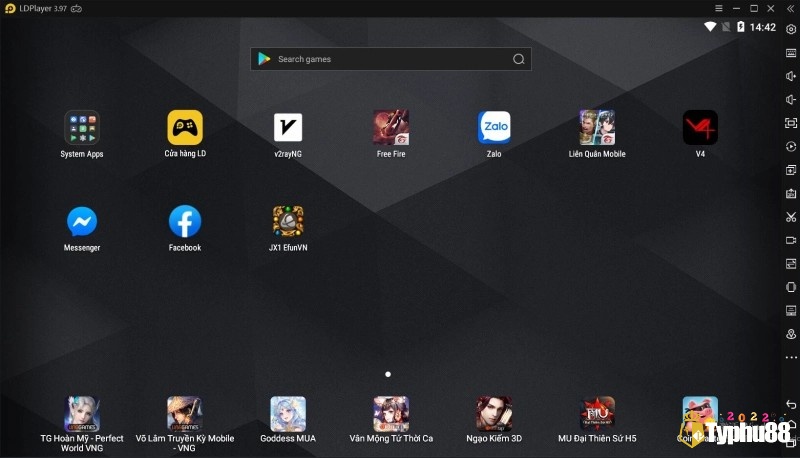The height and width of the screenshot is (458, 800).
Task: Click the no-SIM signal status icon
Action: point(726,27)
